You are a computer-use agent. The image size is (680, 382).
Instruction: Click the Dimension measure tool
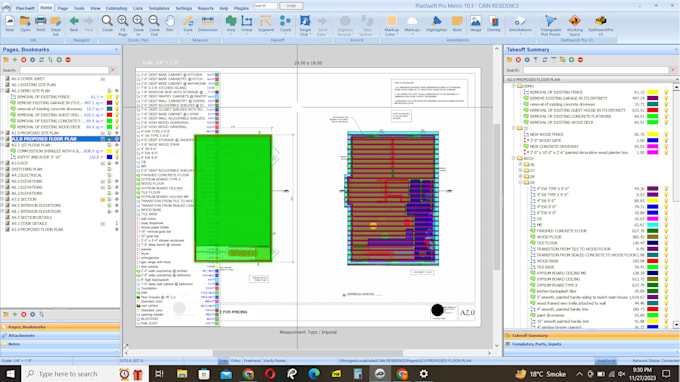[208, 23]
